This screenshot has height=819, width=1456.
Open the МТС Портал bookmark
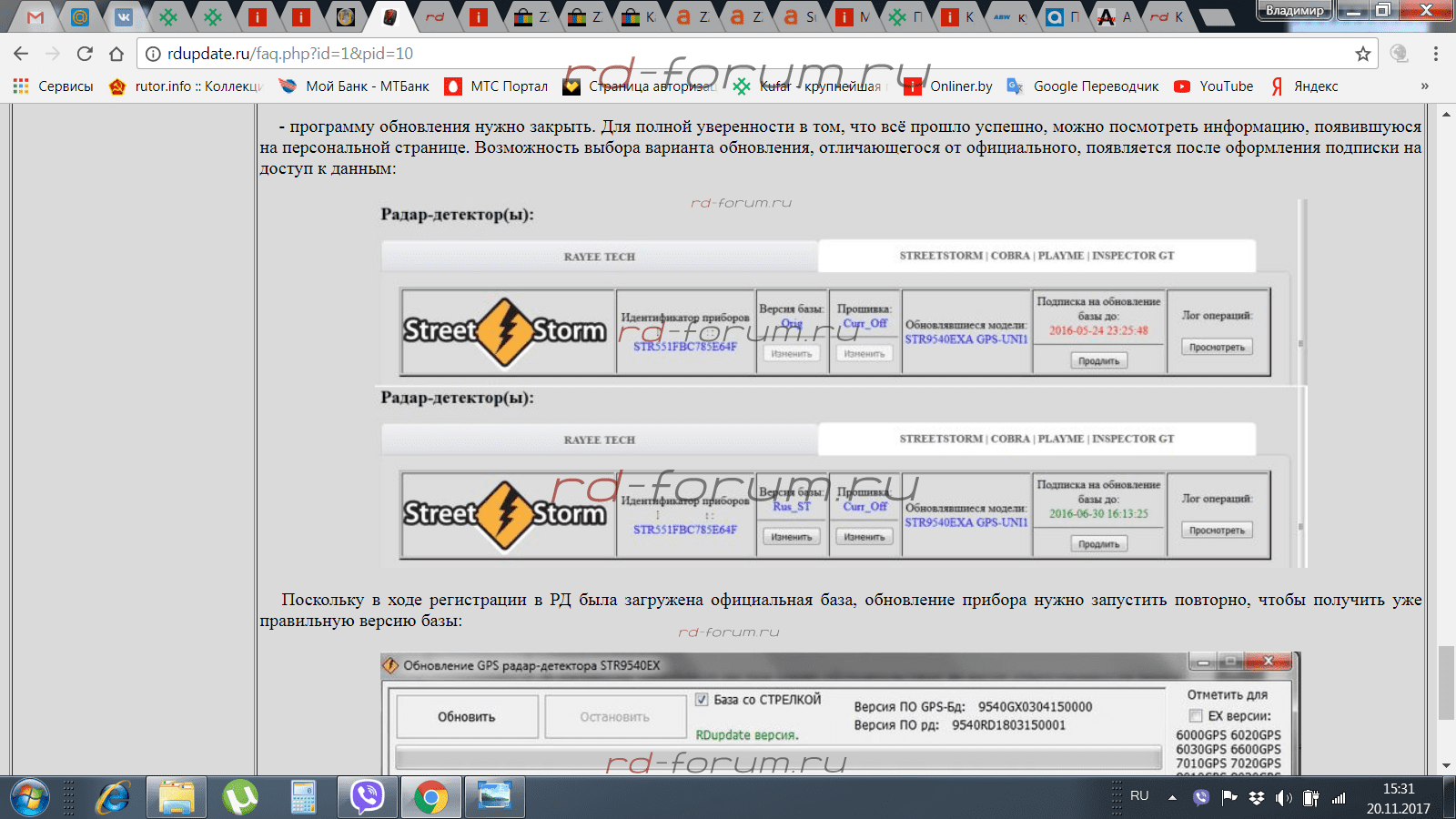[496, 86]
